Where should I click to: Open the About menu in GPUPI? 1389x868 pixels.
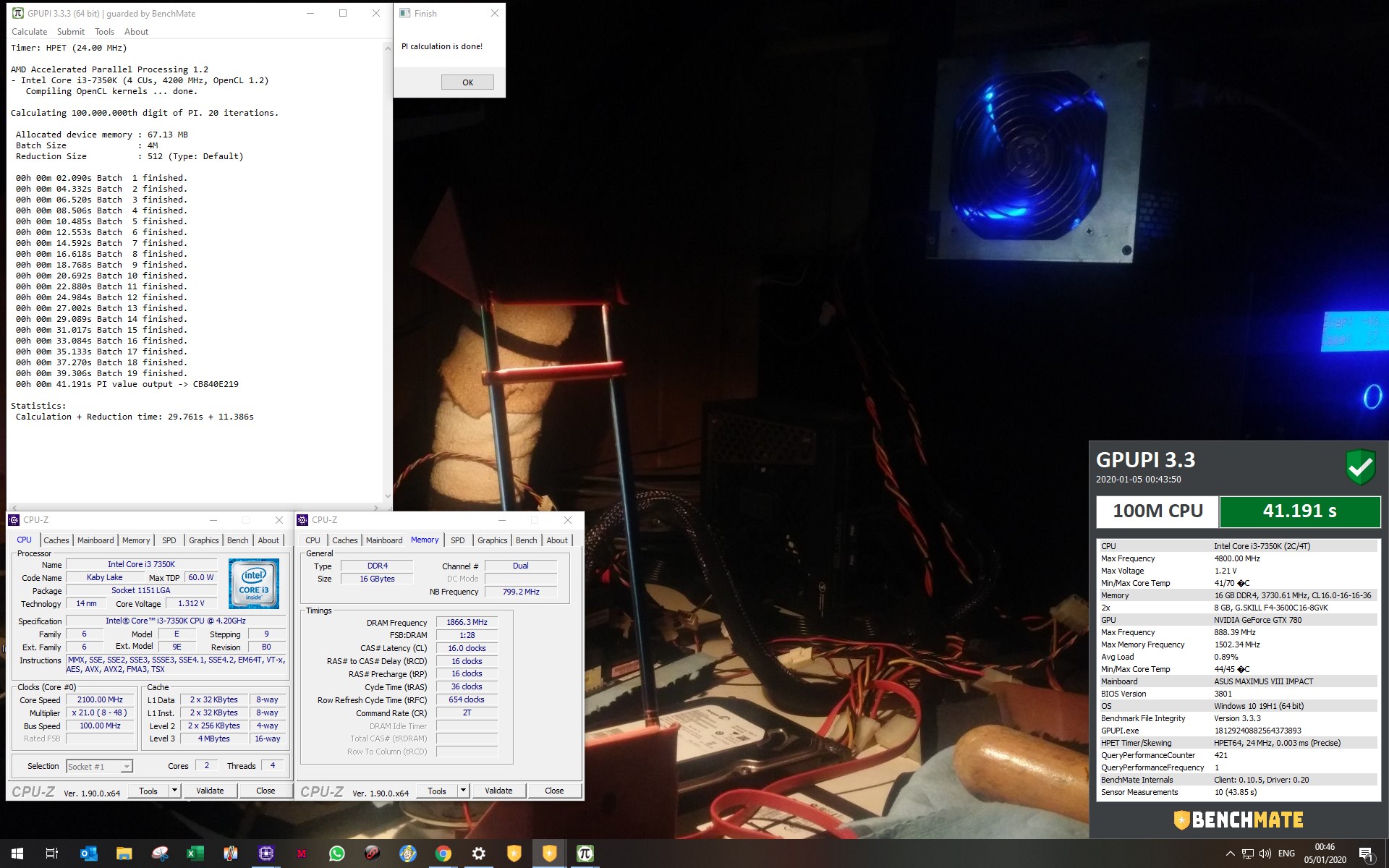click(136, 32)
